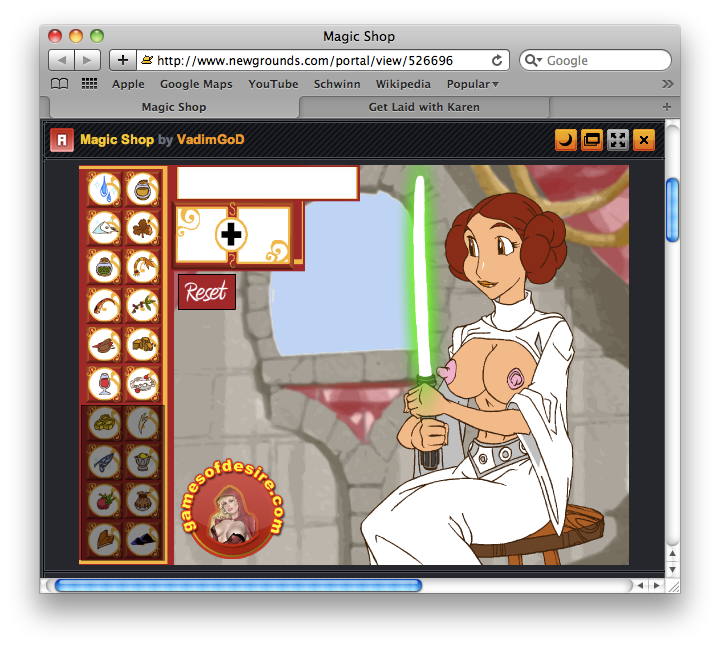Click the Newgrounds logo icon
Screen dimensions: 720x648
coord(62,140)
